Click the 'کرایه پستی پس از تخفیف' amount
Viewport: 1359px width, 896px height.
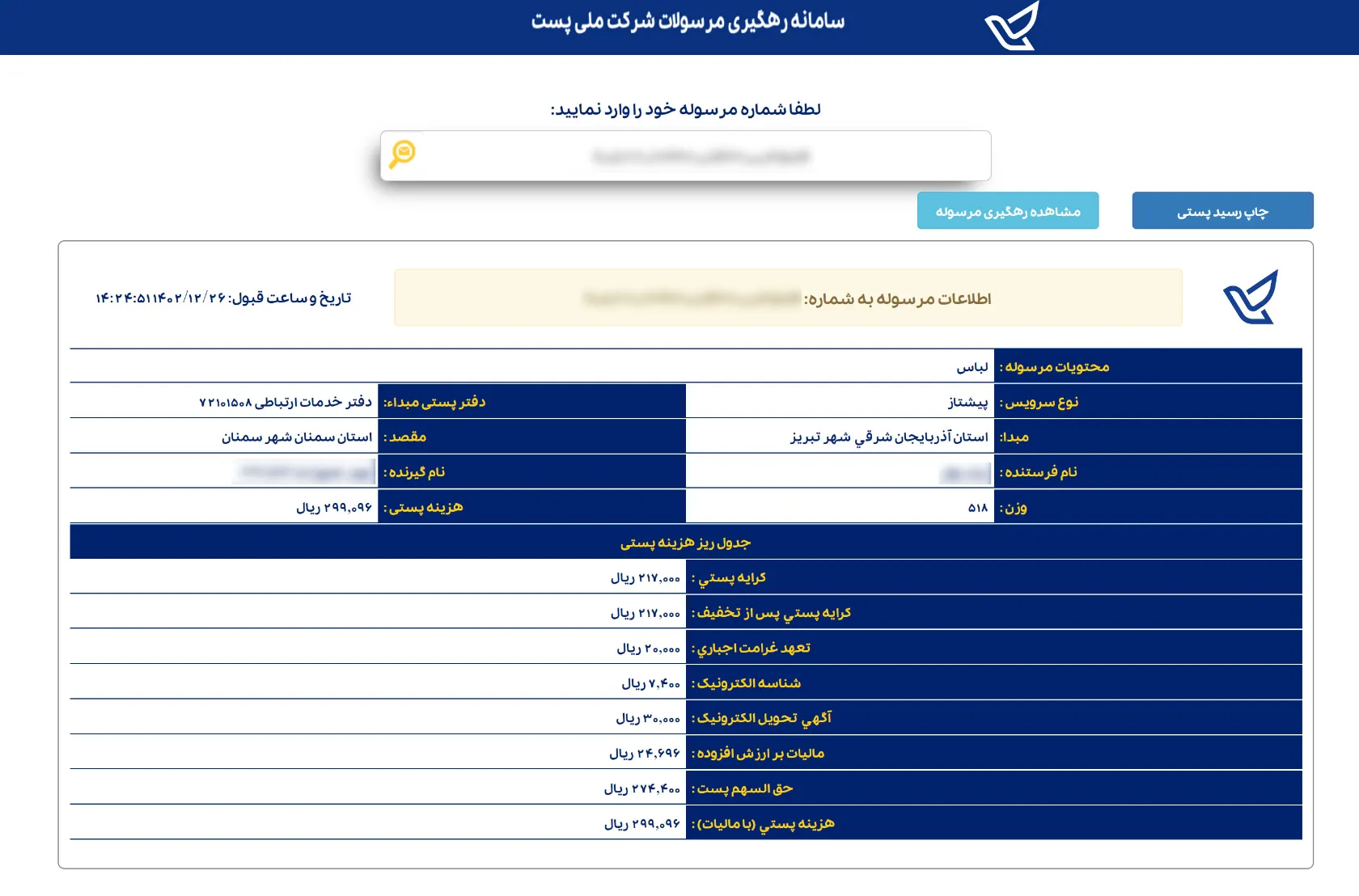[646, 613]
